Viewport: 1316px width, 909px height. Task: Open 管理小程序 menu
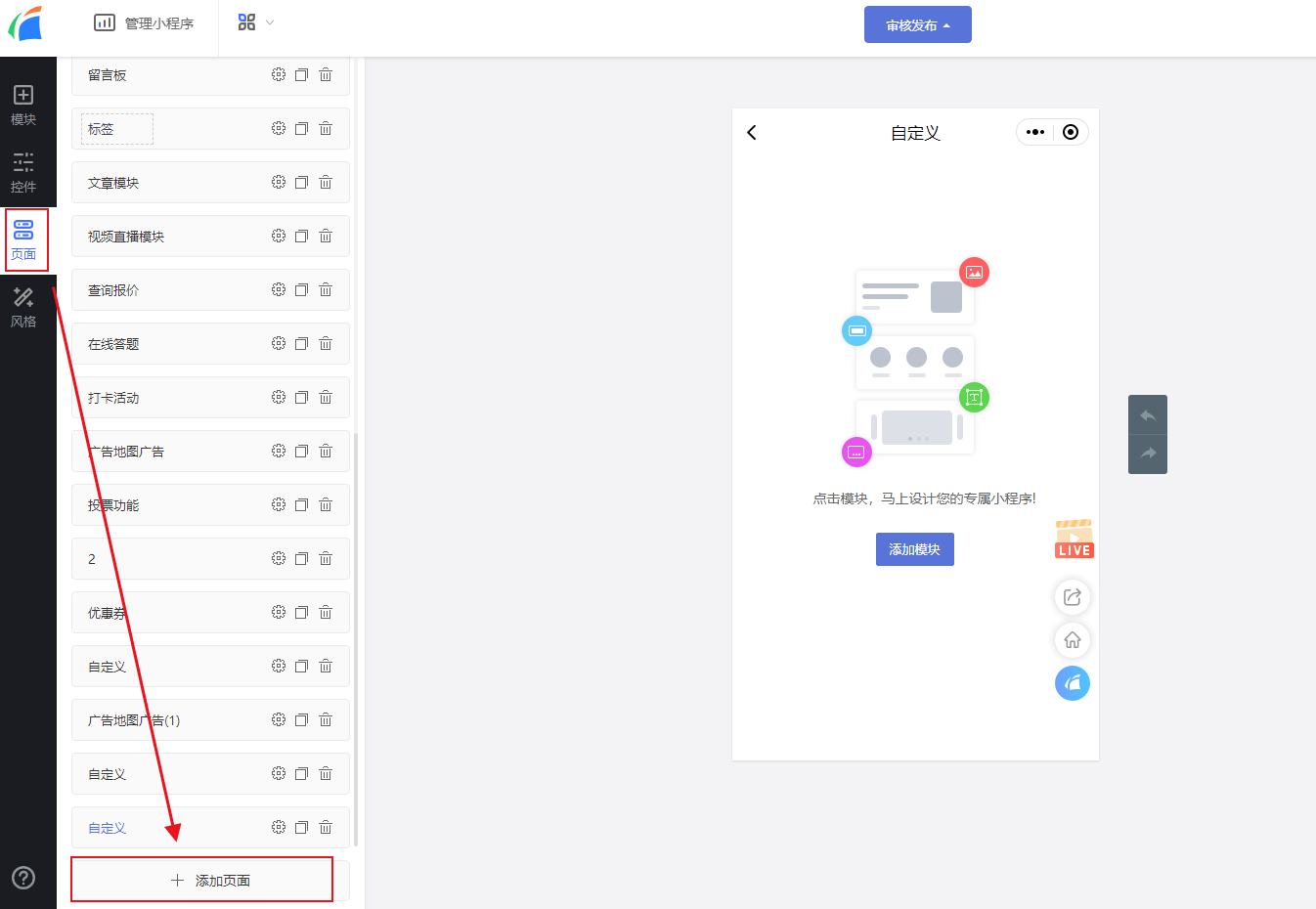(x=144, y=22)
